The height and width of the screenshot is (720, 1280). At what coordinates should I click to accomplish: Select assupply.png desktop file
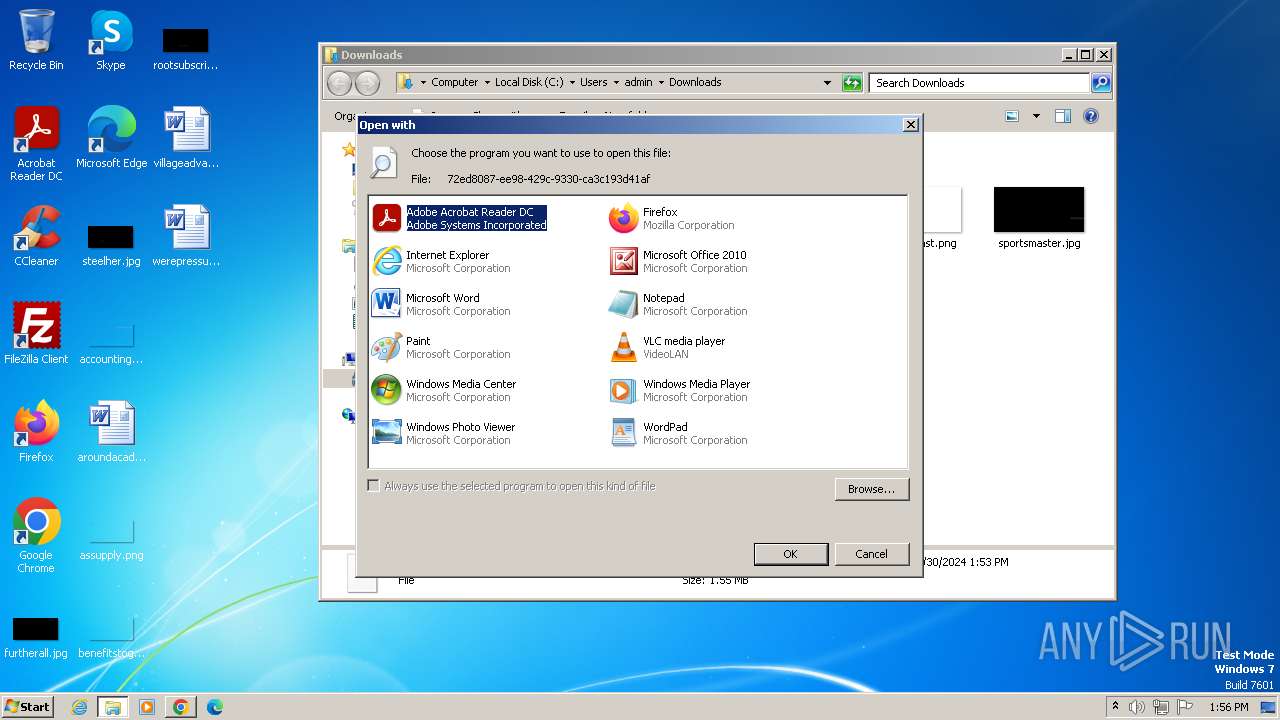point(111,538)
